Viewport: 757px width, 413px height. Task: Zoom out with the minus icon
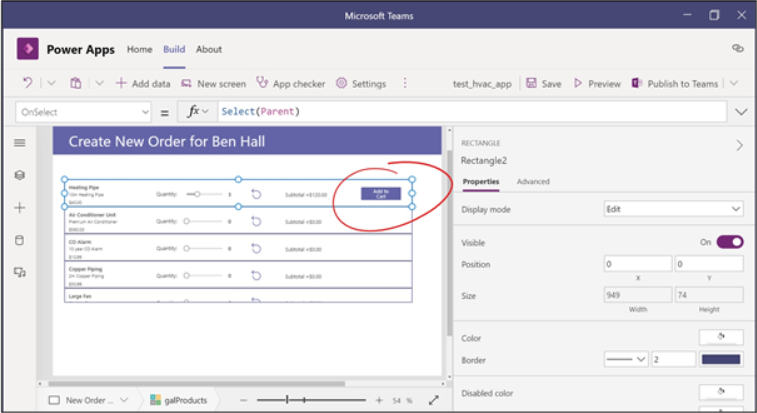click(243, 400)
